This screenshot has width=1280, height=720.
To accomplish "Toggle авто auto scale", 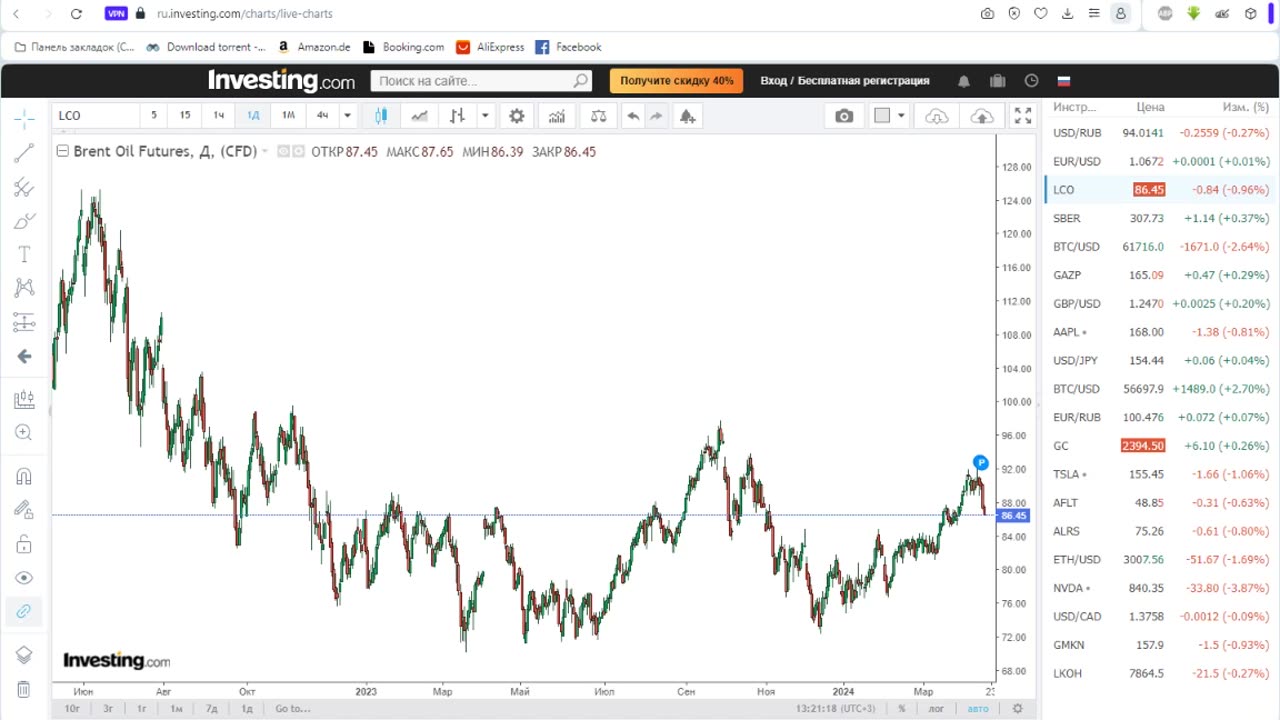I will tap(978, 709).
